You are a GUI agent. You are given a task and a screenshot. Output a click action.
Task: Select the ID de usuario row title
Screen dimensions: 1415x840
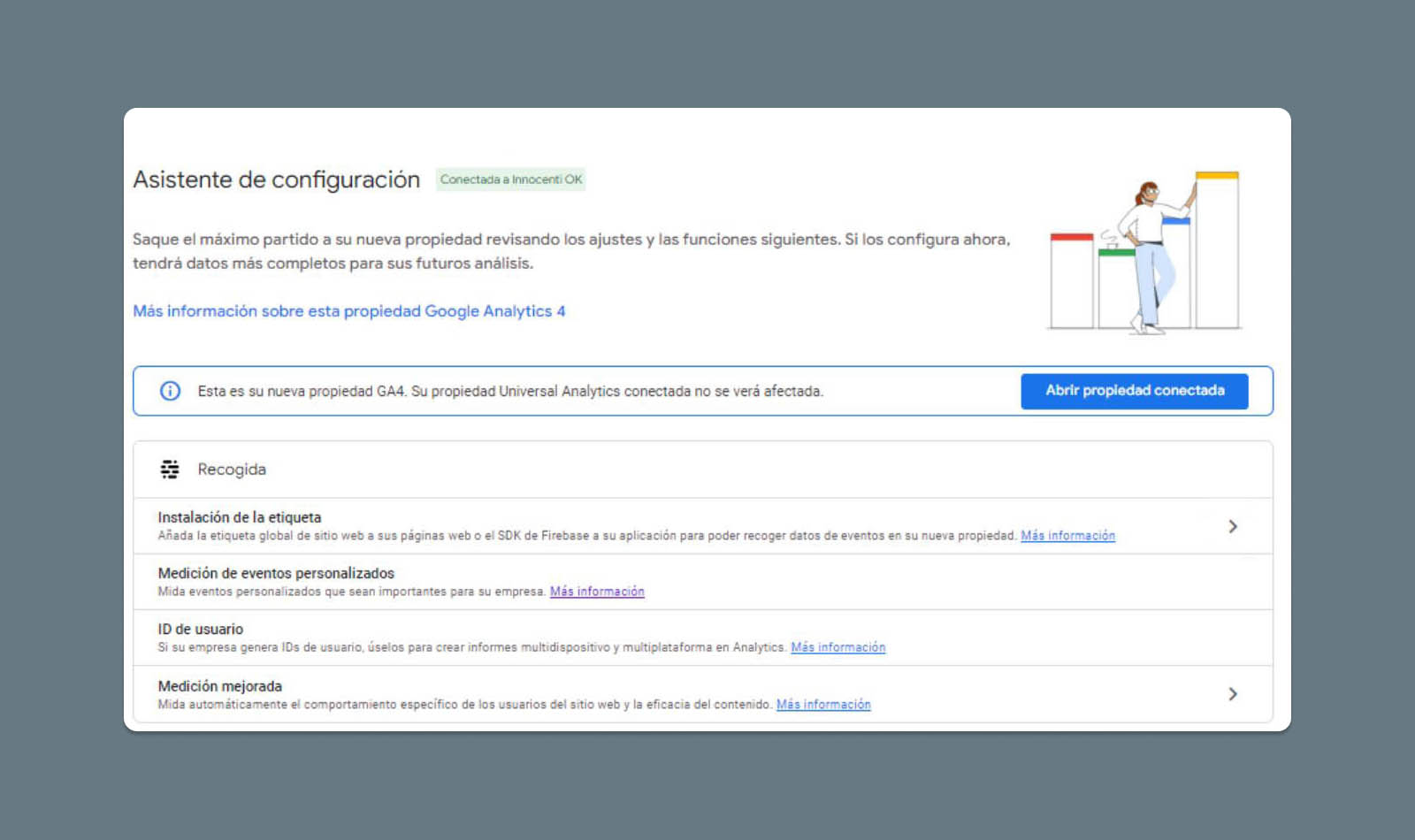coord(201,629)
